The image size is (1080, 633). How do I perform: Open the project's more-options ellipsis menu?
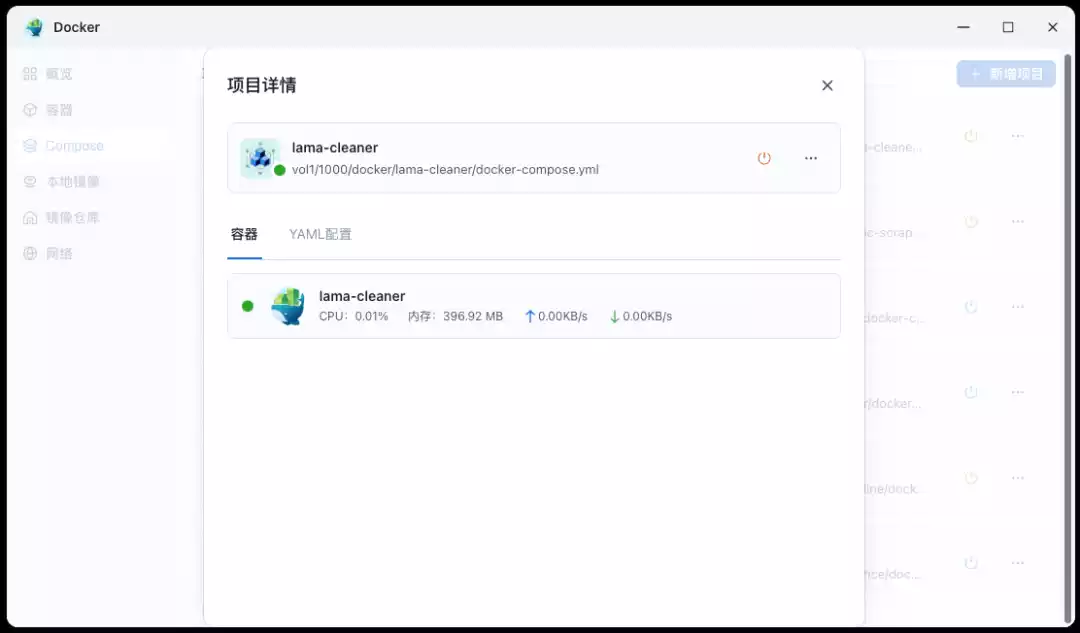pyautogui.click(x=811, y=158)
